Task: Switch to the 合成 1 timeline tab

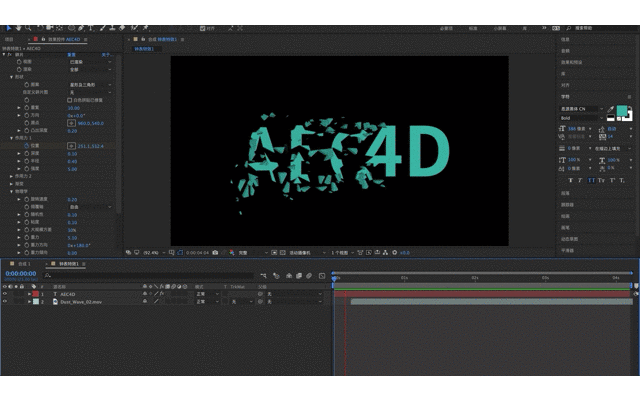Action: [x=24, y=264]
